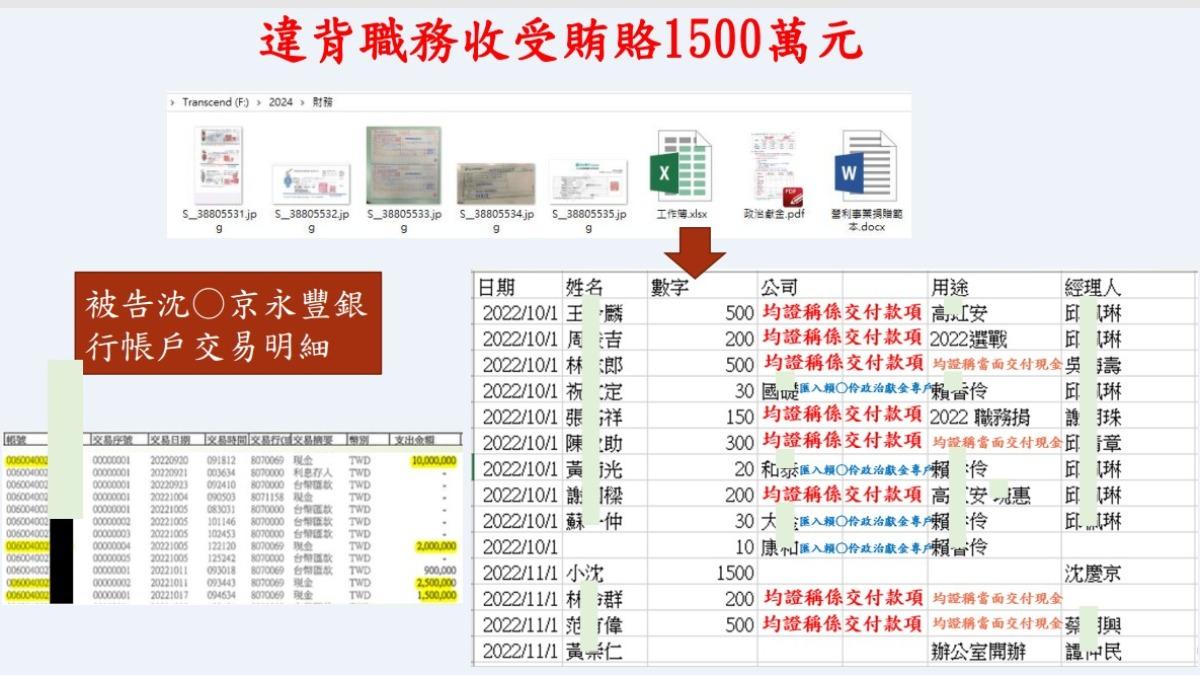
Task: Click the highlighted 1,500,000 amount
Action: [436, 594]
